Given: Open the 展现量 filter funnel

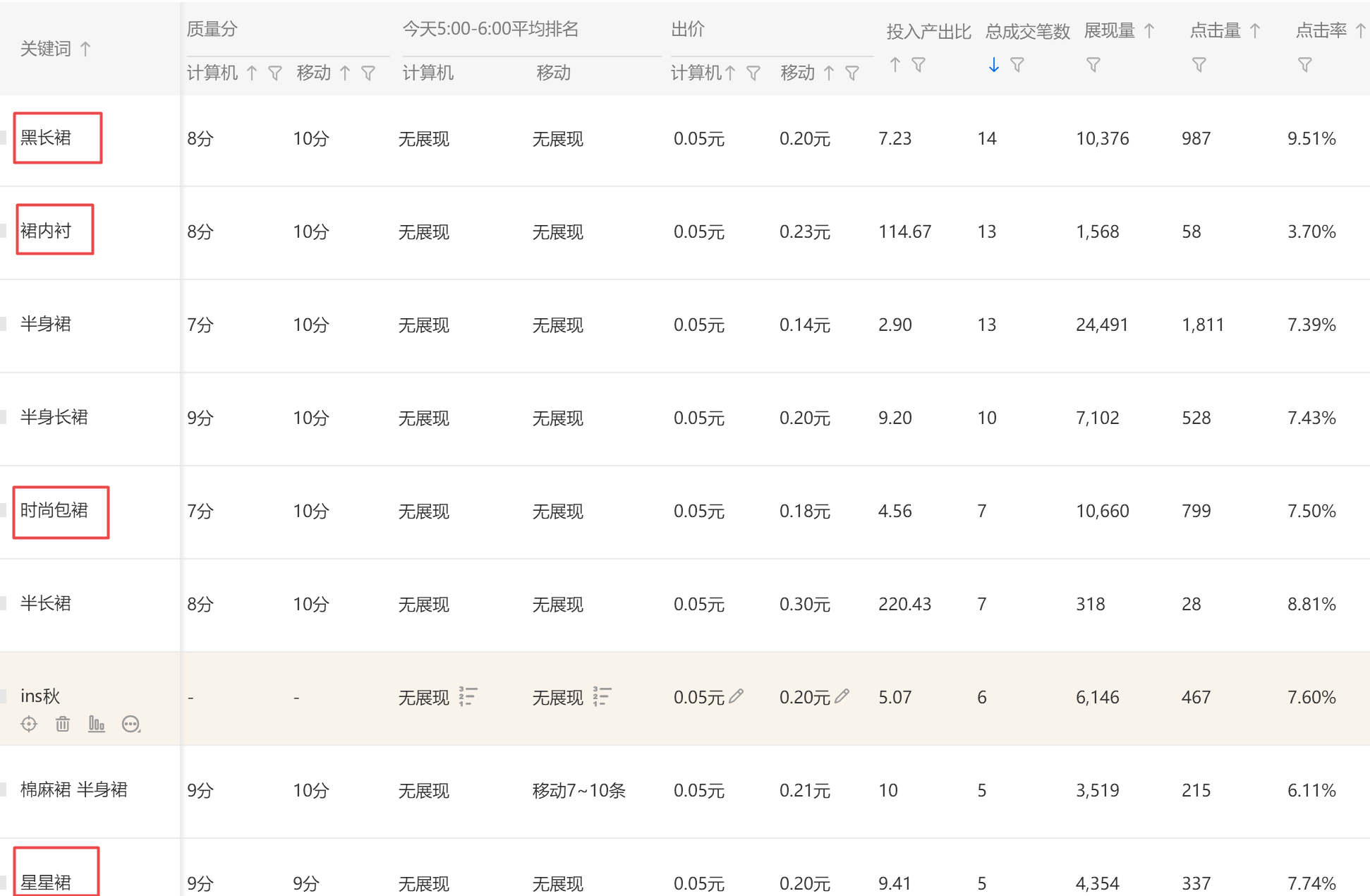Looking at the screenshot, I should (x=1093, y=65).
